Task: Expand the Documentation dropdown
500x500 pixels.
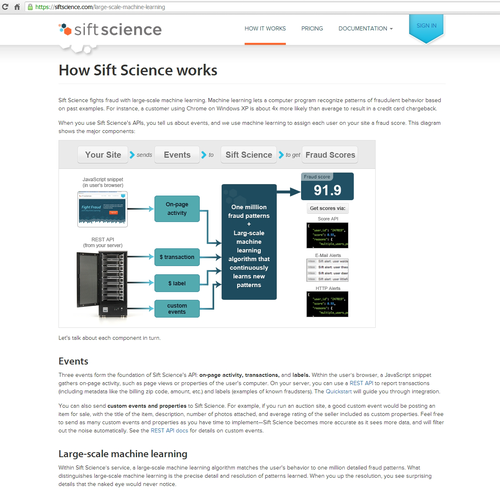Action: 365,29
